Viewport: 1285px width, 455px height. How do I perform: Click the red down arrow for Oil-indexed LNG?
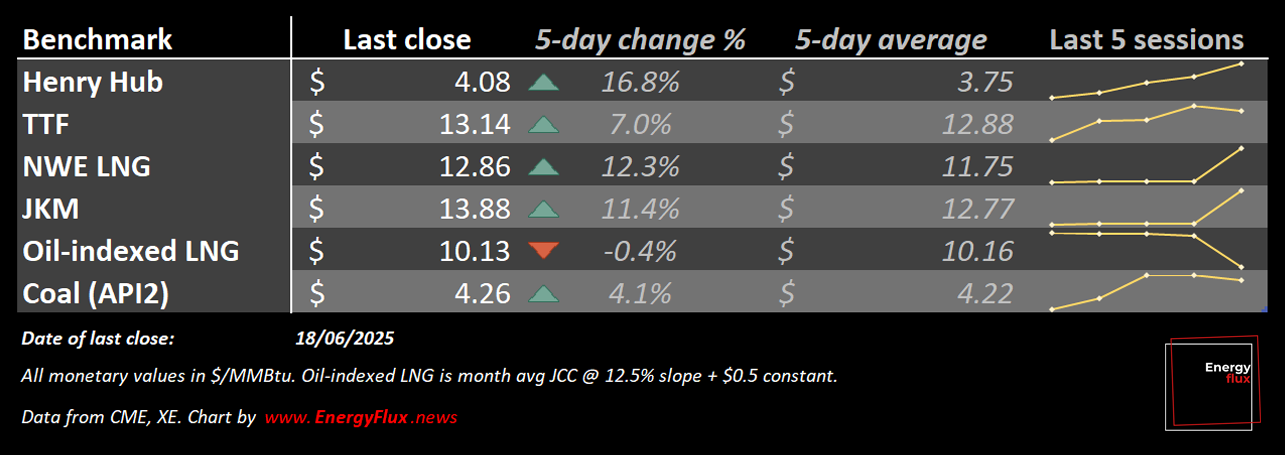coord(542,251)
